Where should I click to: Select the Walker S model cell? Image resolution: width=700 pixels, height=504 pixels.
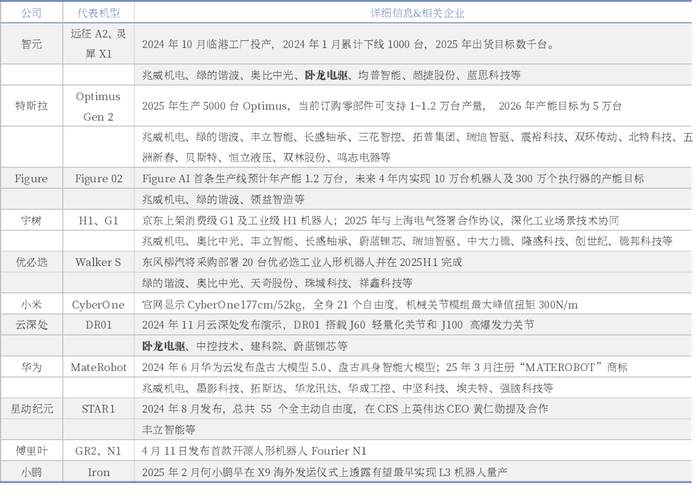click(x=98, y=262)
